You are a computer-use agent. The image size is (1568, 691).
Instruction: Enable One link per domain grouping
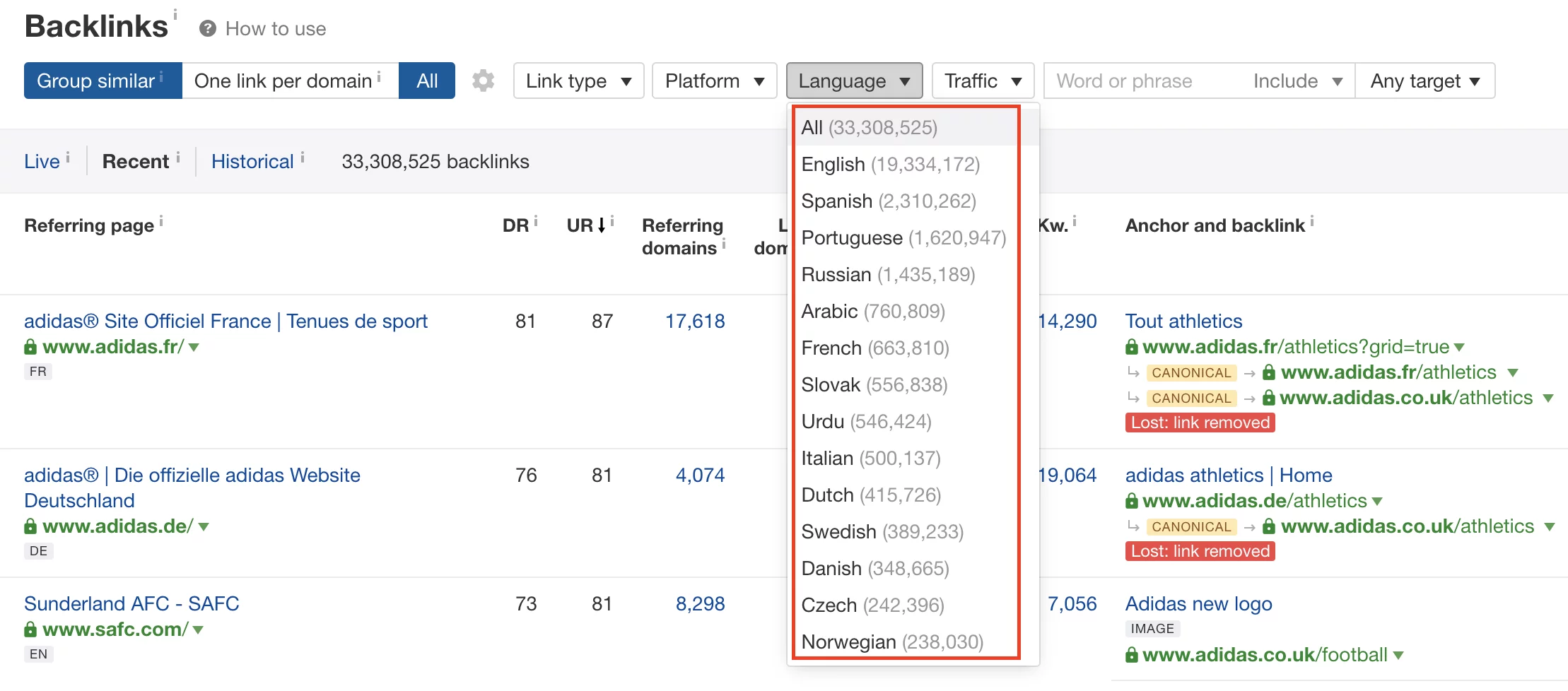(283, 81)
